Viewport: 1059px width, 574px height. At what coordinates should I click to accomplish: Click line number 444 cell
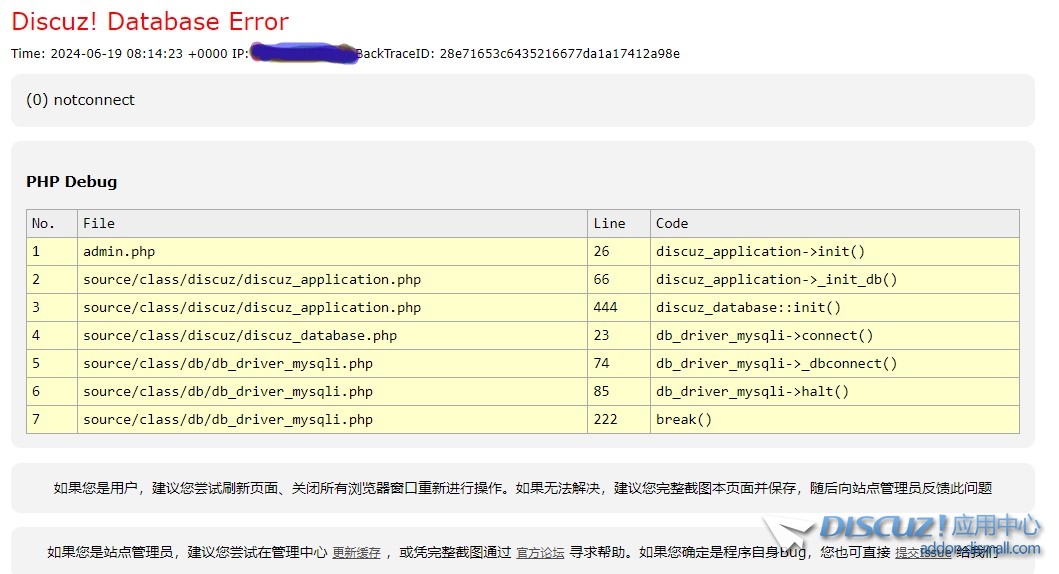pos(606,307)
